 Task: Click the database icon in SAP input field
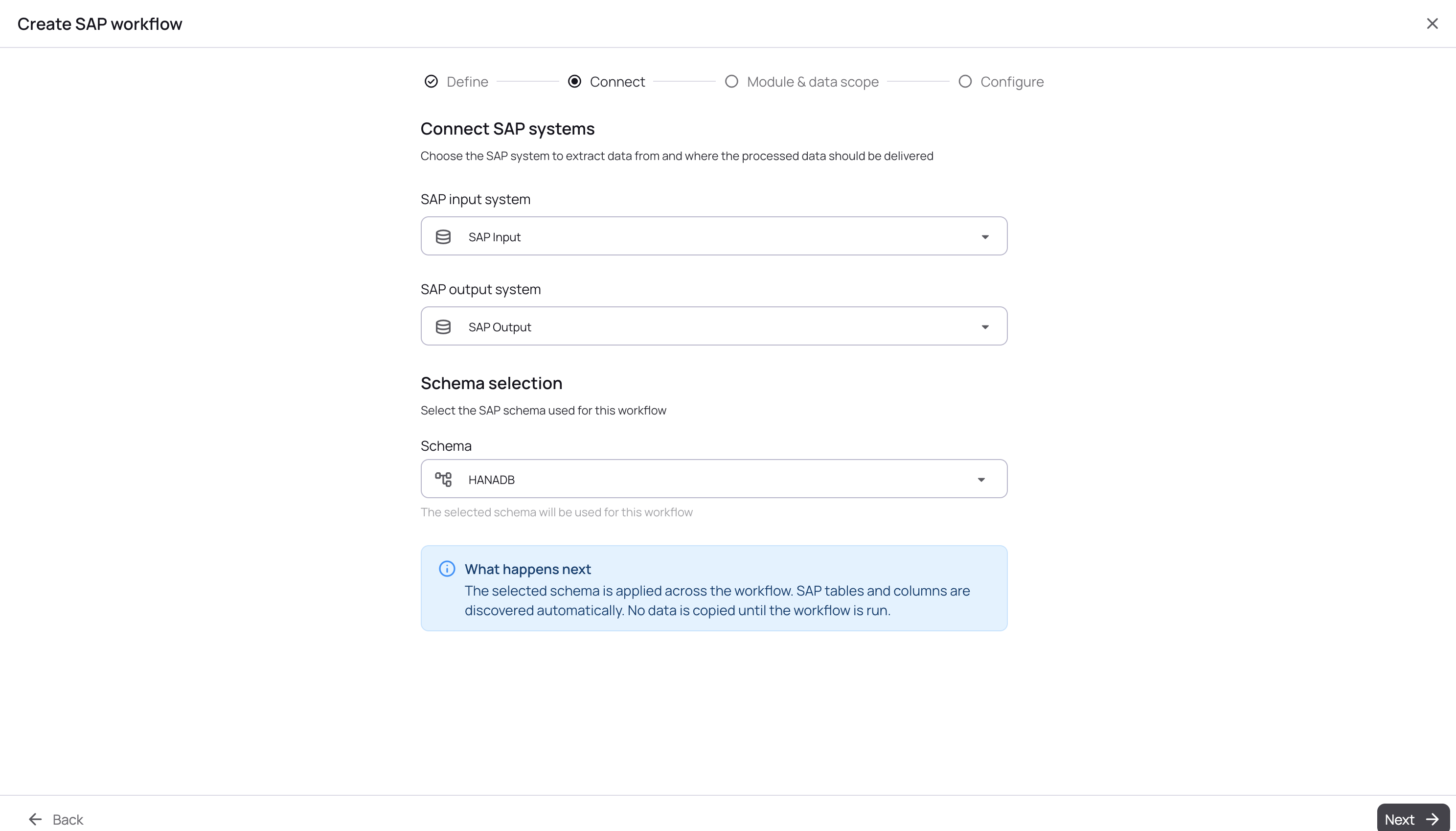443,237
